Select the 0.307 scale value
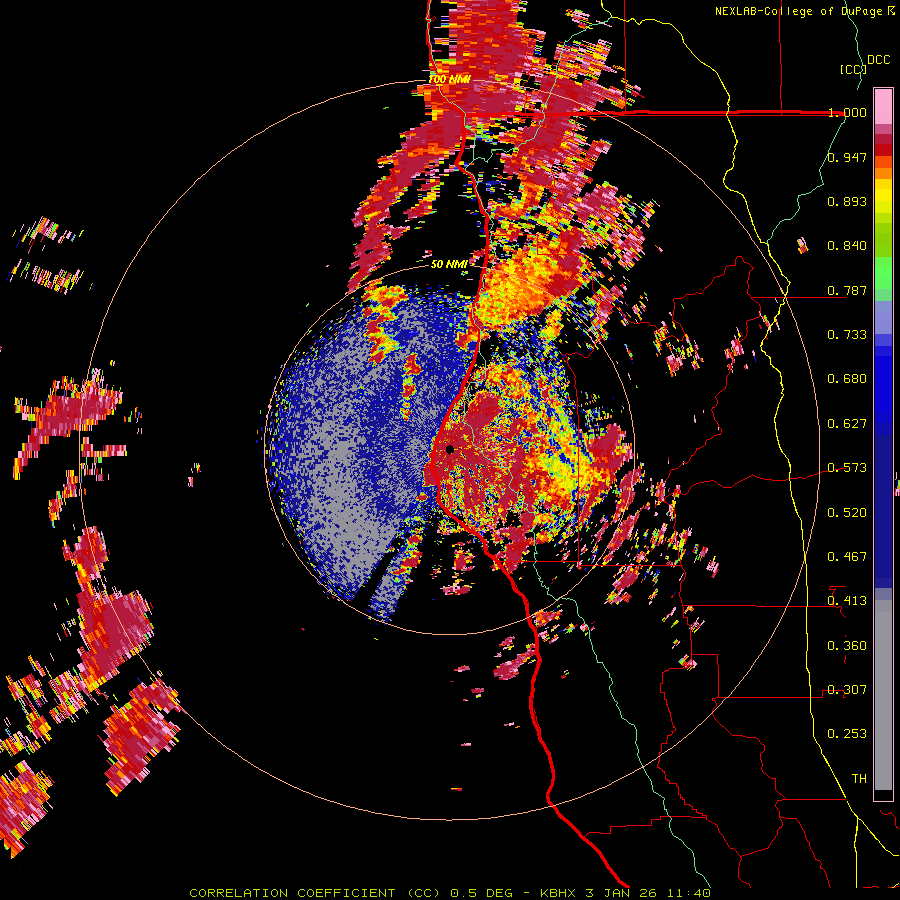 847,690
